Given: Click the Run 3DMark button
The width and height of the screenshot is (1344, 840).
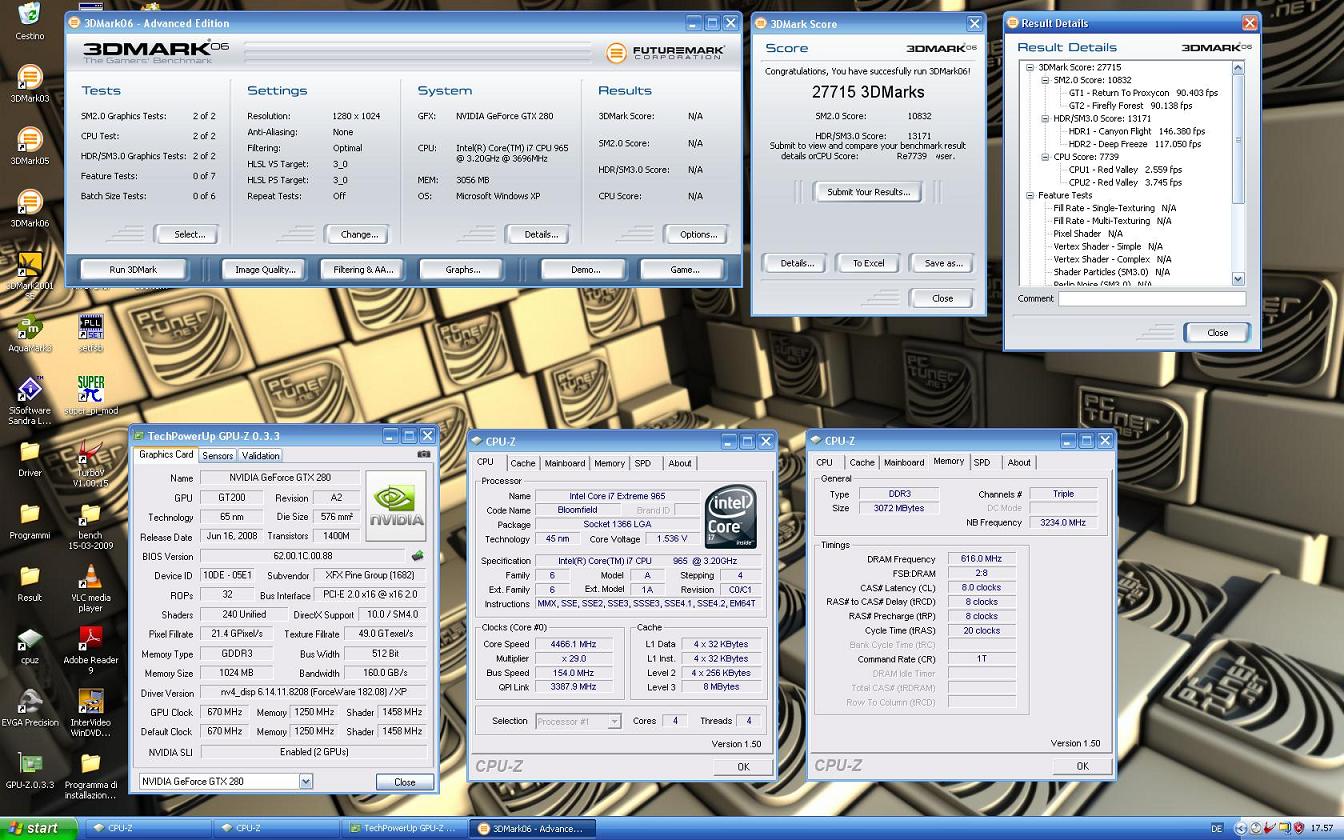Looking at the screenshot, I should 133,269.
